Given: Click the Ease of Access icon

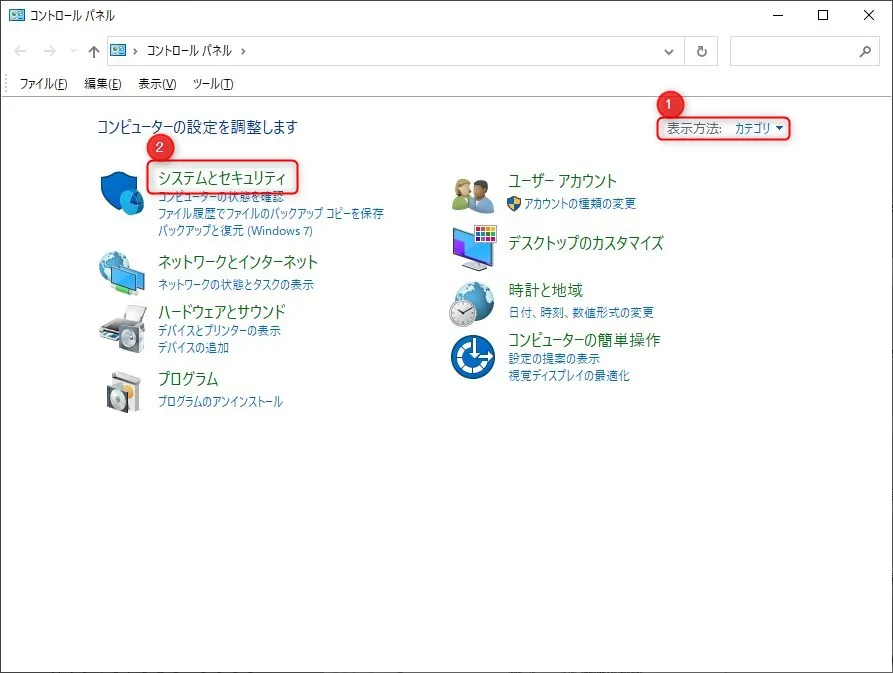Looking at the screenshot, I should (x=473, y=357).
